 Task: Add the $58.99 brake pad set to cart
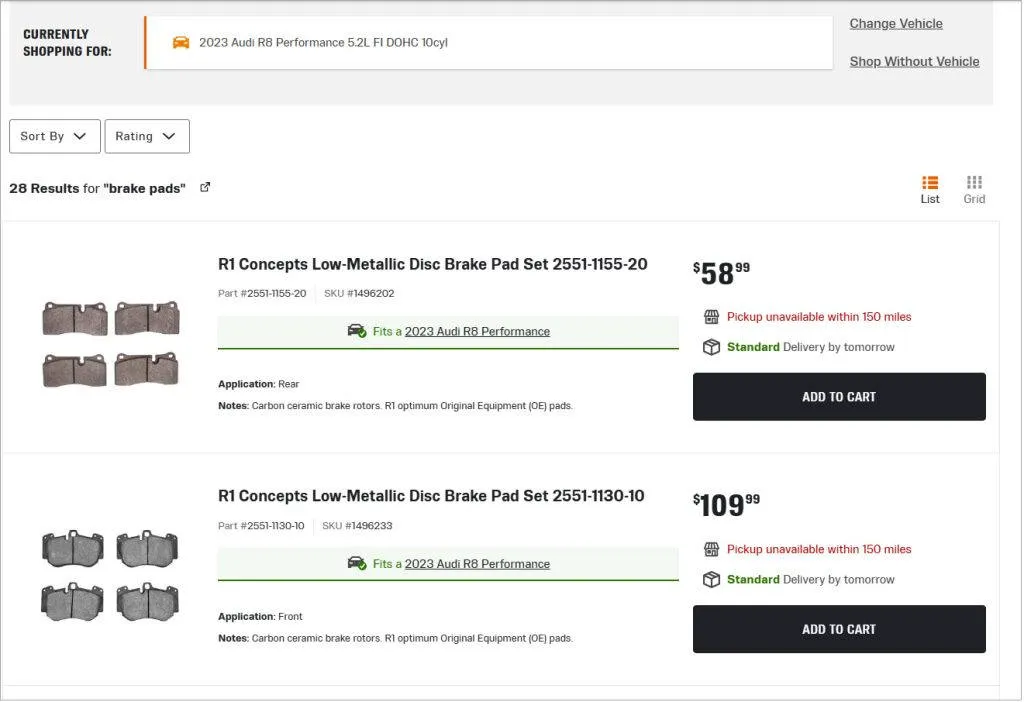tap(839, 397)
